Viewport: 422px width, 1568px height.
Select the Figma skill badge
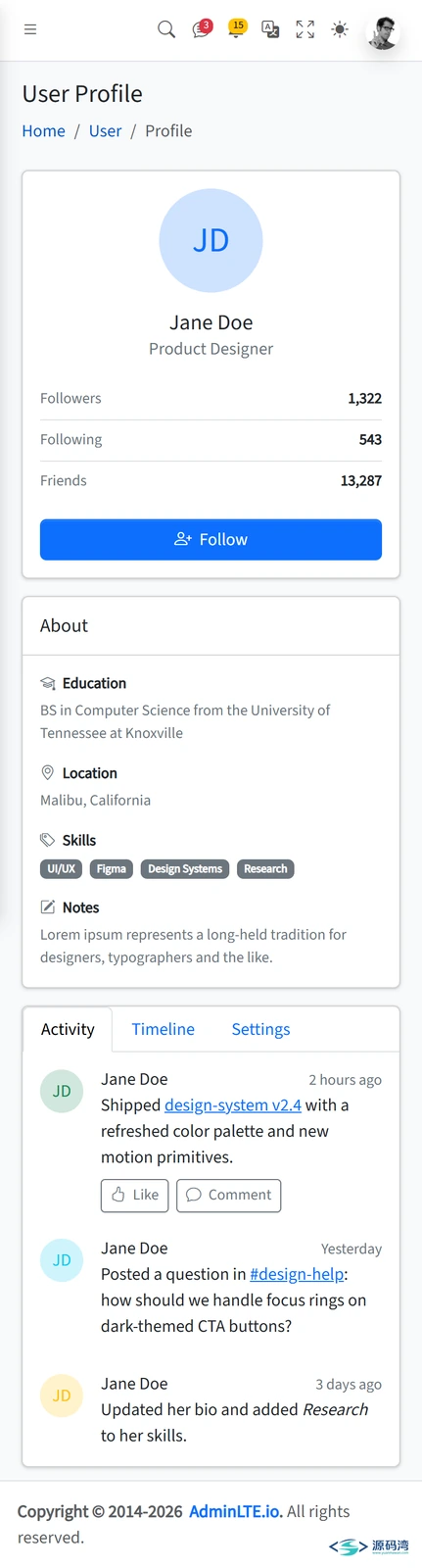(112, 869)
